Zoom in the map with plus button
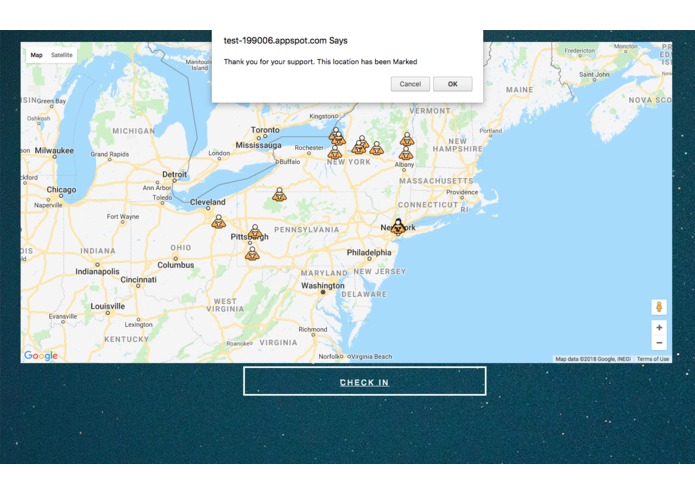Viewport: 695px width, 494px height. [x=659, y=328]
